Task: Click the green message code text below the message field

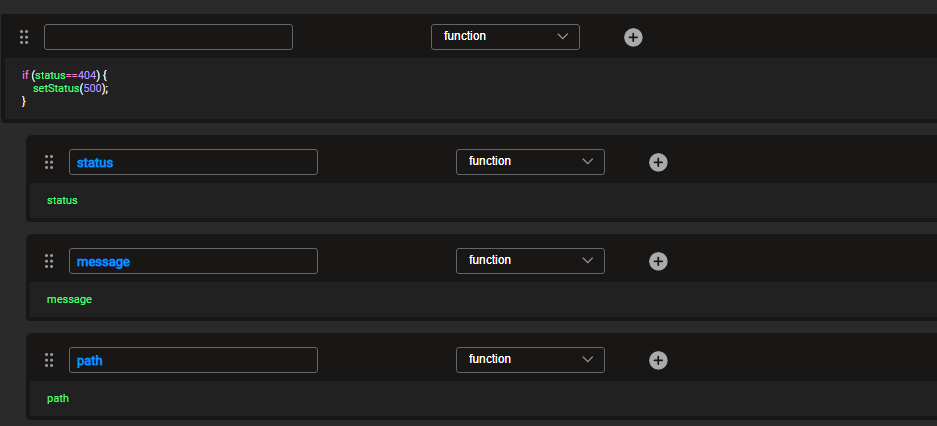Action: coord(69,299)
